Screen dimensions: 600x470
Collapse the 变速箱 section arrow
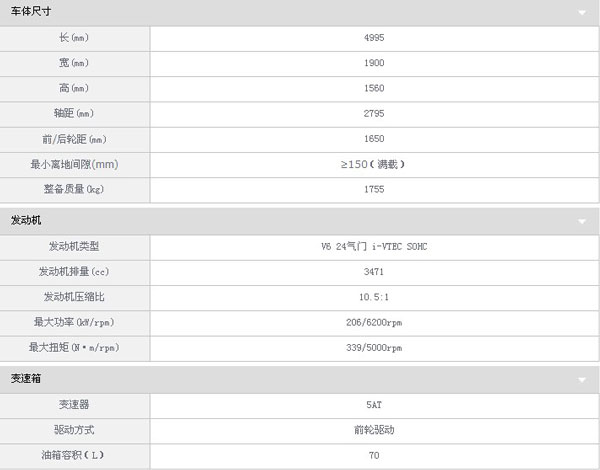(x=582, y=380)
